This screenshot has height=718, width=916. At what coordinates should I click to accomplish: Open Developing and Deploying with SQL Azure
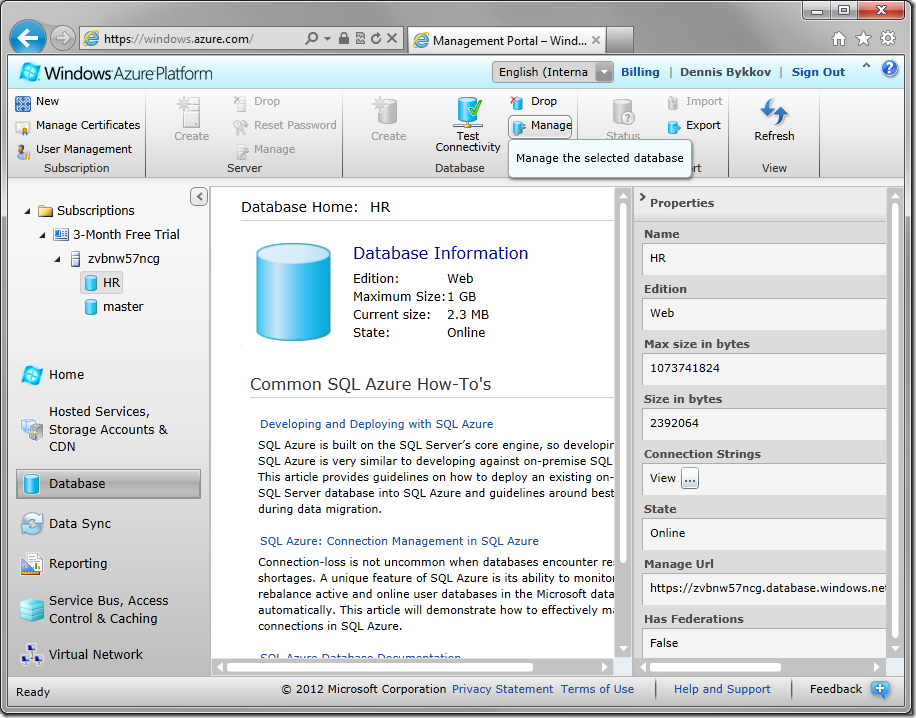pyautogui.click(x=376, y=424)
